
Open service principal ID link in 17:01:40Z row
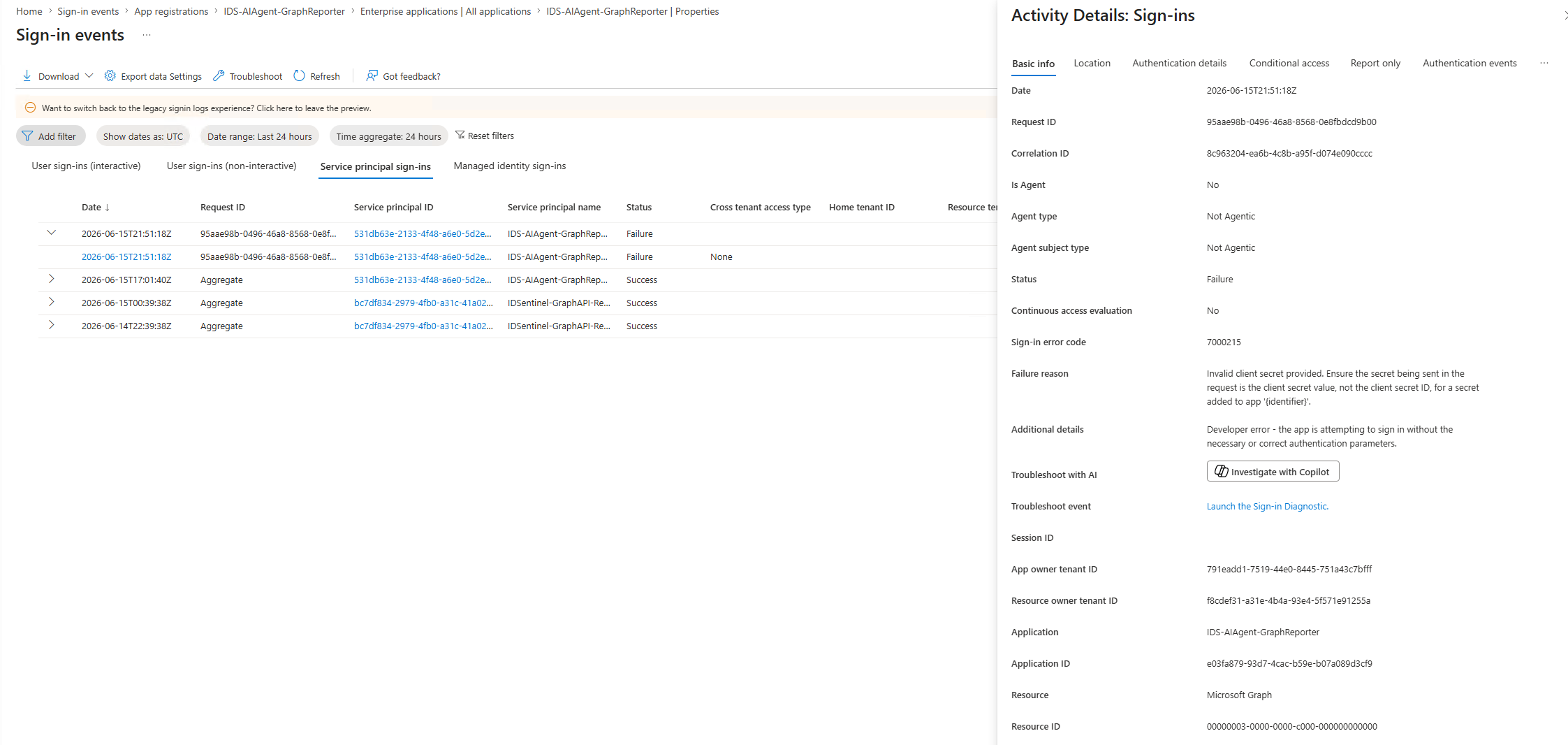coord(423,280)
